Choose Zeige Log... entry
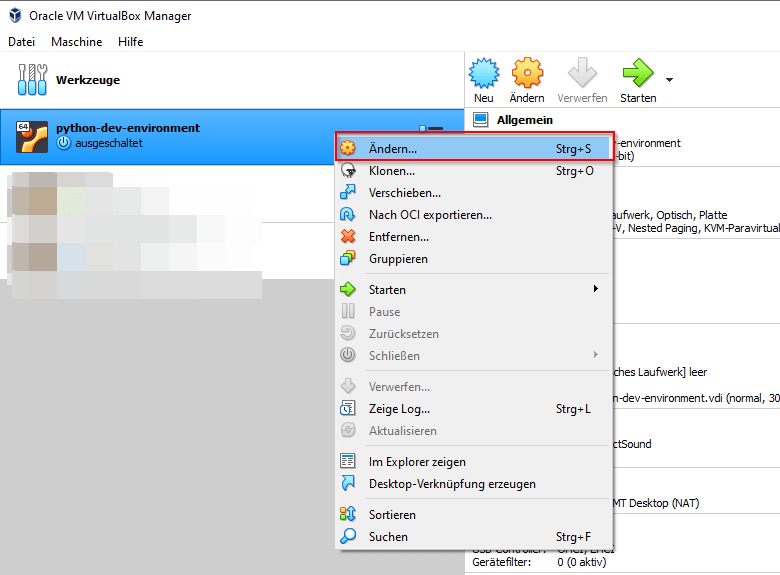780x575 pixels. (474, 409)
